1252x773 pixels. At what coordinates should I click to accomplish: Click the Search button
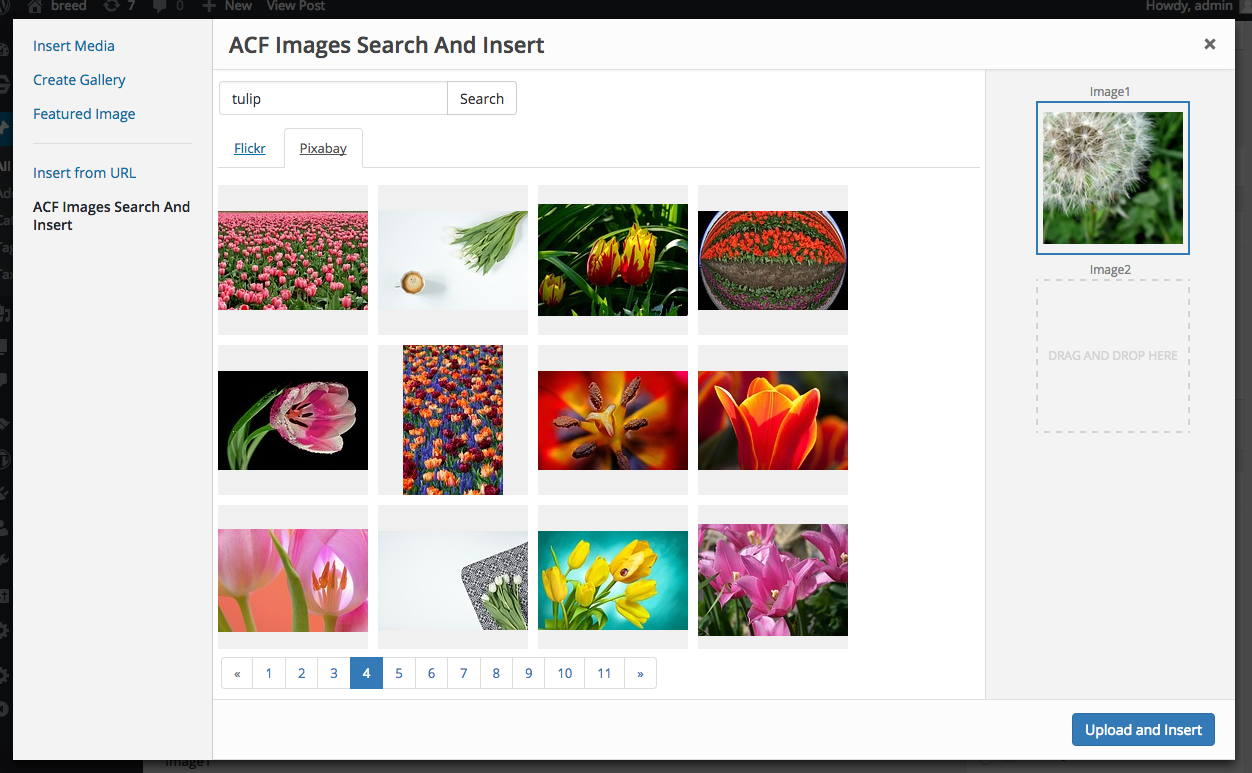tap(482, 99)
